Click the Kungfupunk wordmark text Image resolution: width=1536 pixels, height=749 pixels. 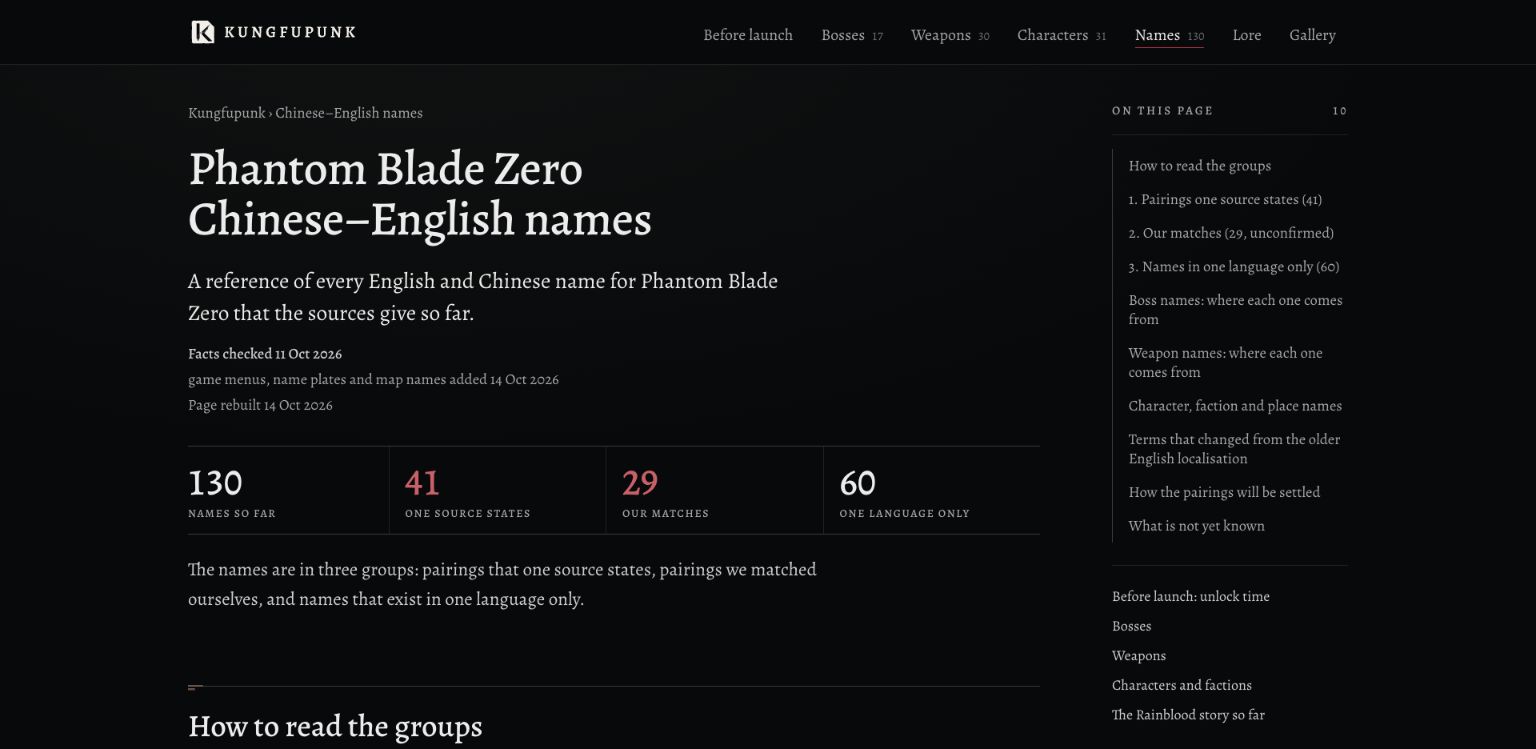tap(290, 32)
